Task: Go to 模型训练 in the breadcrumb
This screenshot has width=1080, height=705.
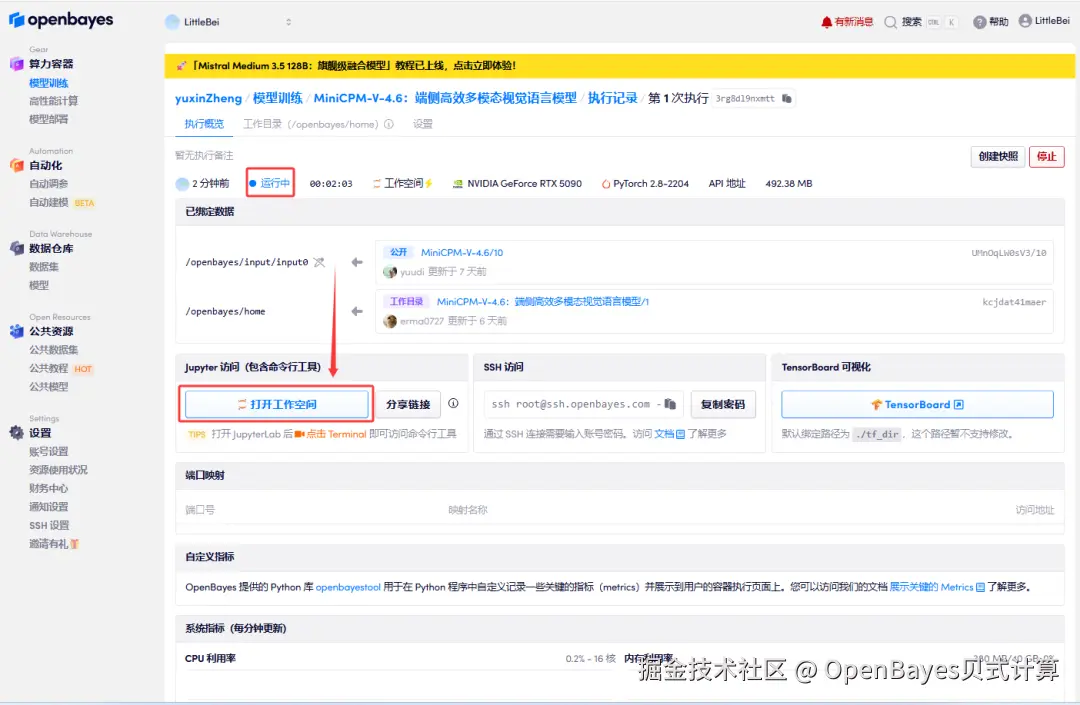Action: (x=277, y=98)
